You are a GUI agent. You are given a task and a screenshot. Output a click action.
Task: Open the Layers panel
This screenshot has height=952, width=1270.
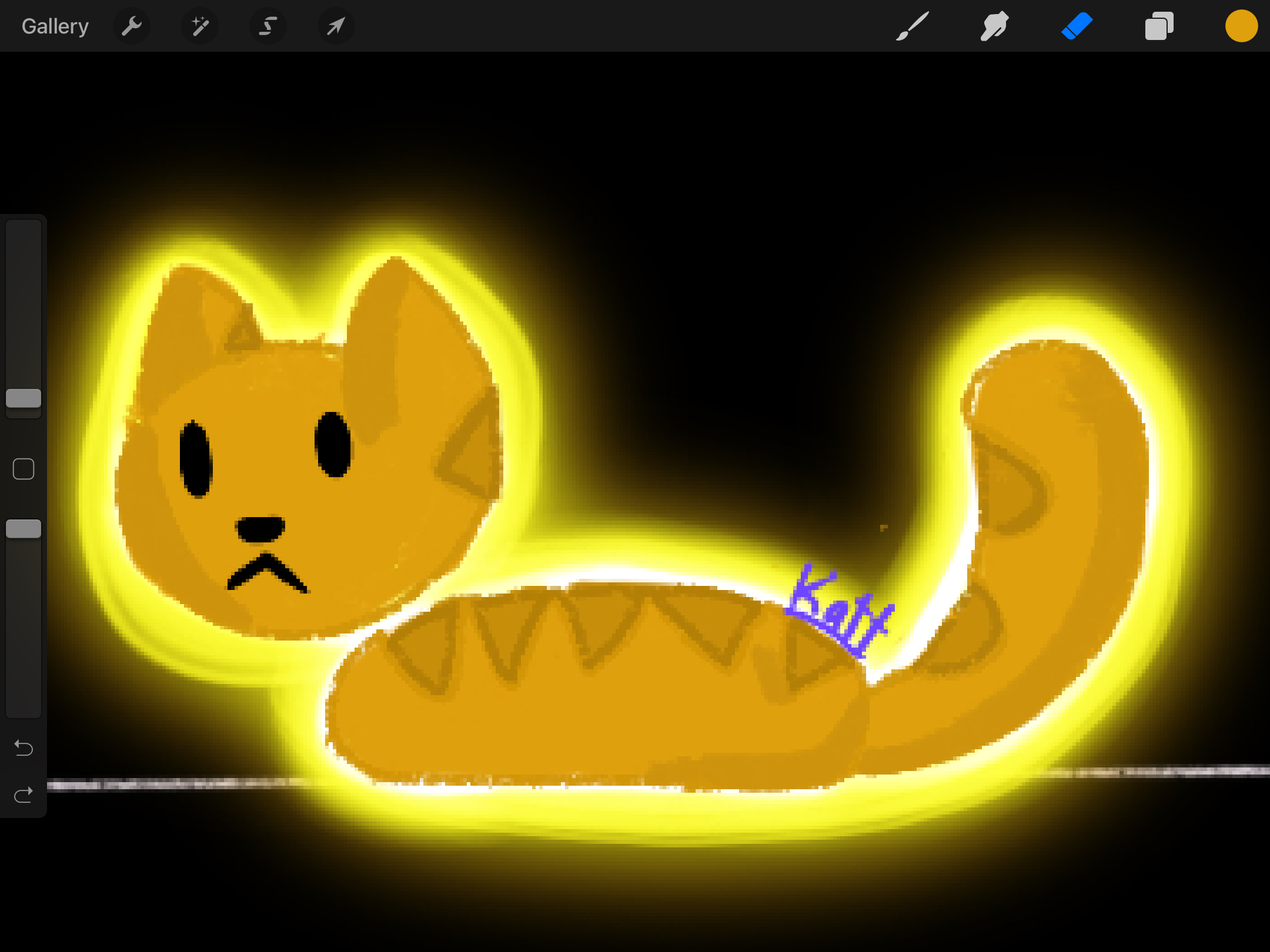1159,26
